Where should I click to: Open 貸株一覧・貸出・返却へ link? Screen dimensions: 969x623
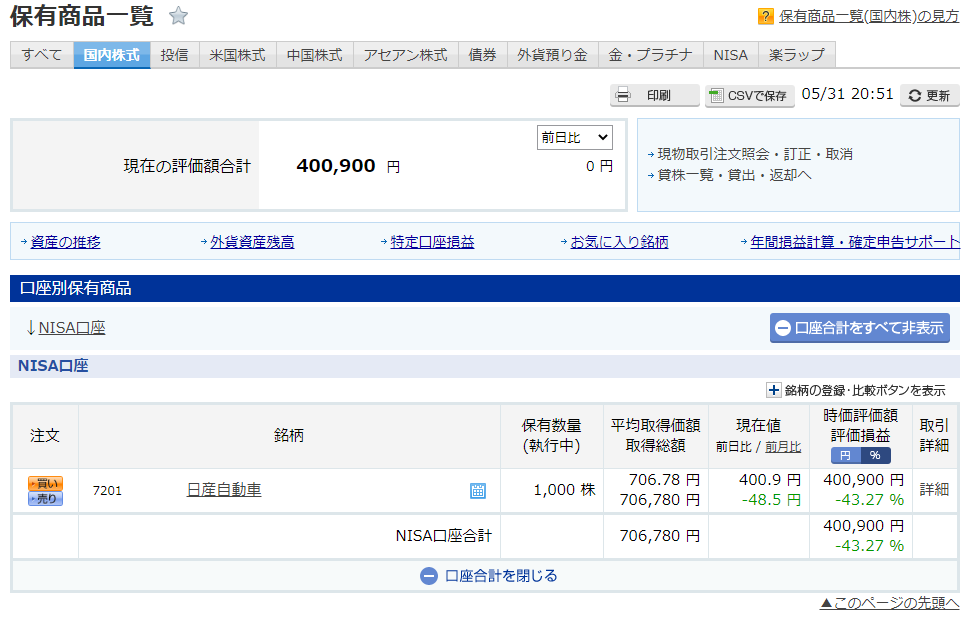tap(734, 175)
